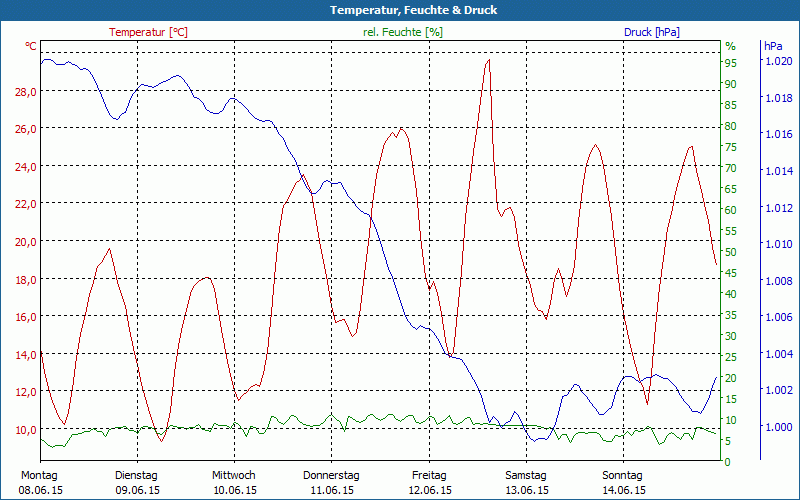Click the 95 humidity axis tick

click(731, 63)
